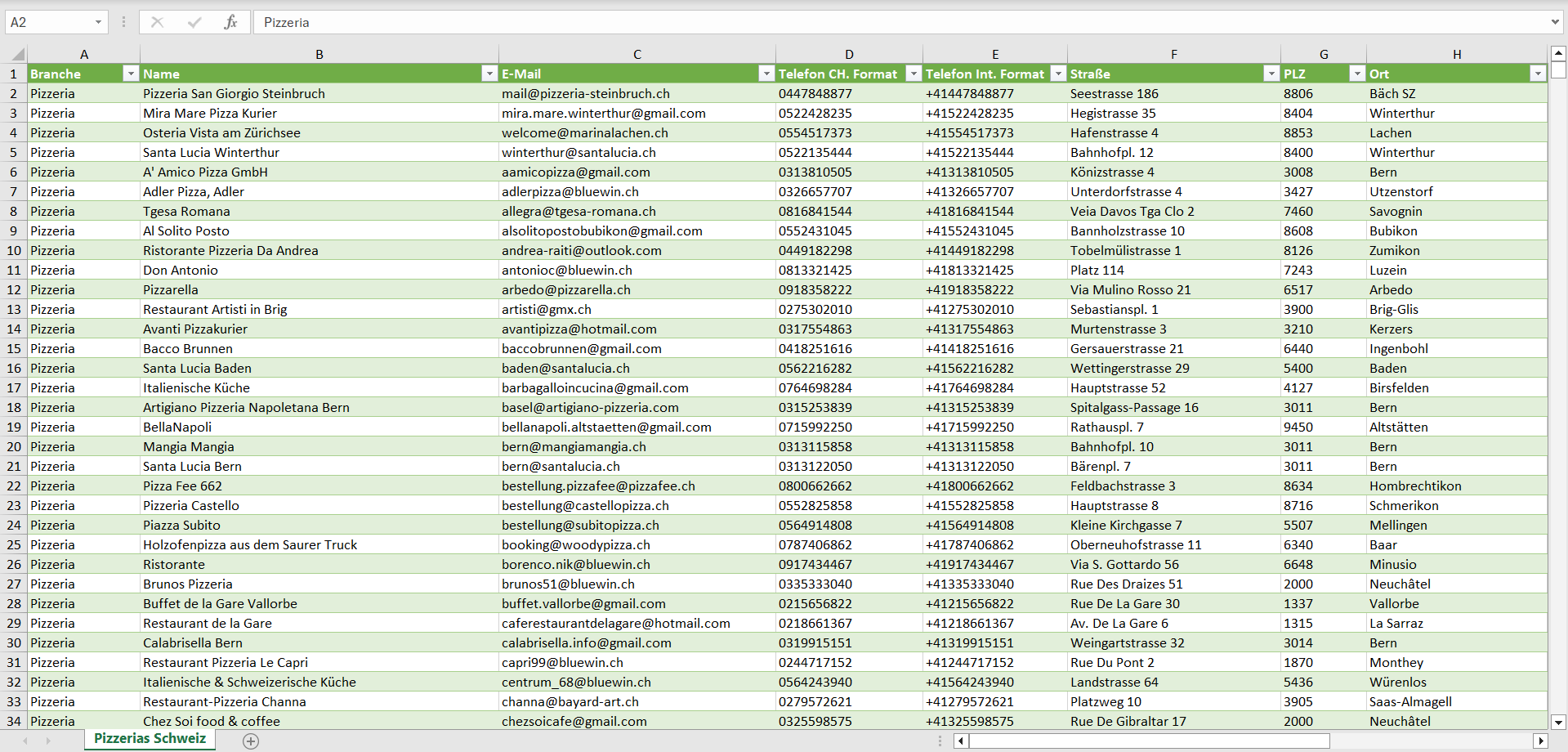Select column D header
Screen dimensions: 1568x752
pos(849,55)
